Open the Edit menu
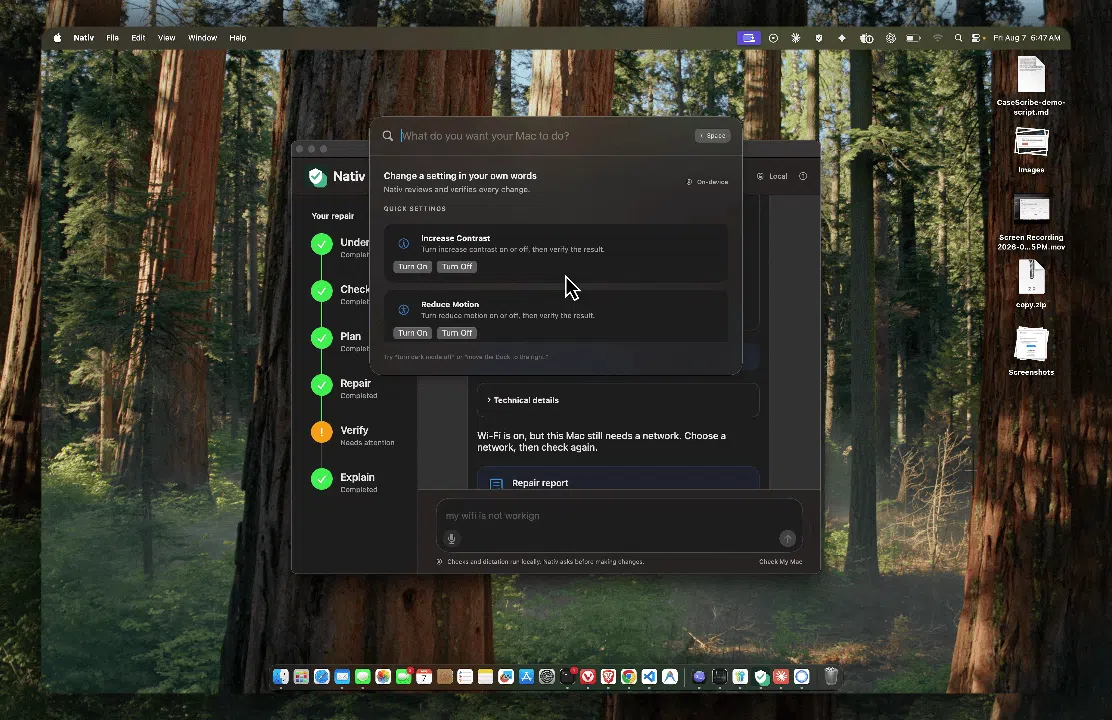 coord(138,38)
